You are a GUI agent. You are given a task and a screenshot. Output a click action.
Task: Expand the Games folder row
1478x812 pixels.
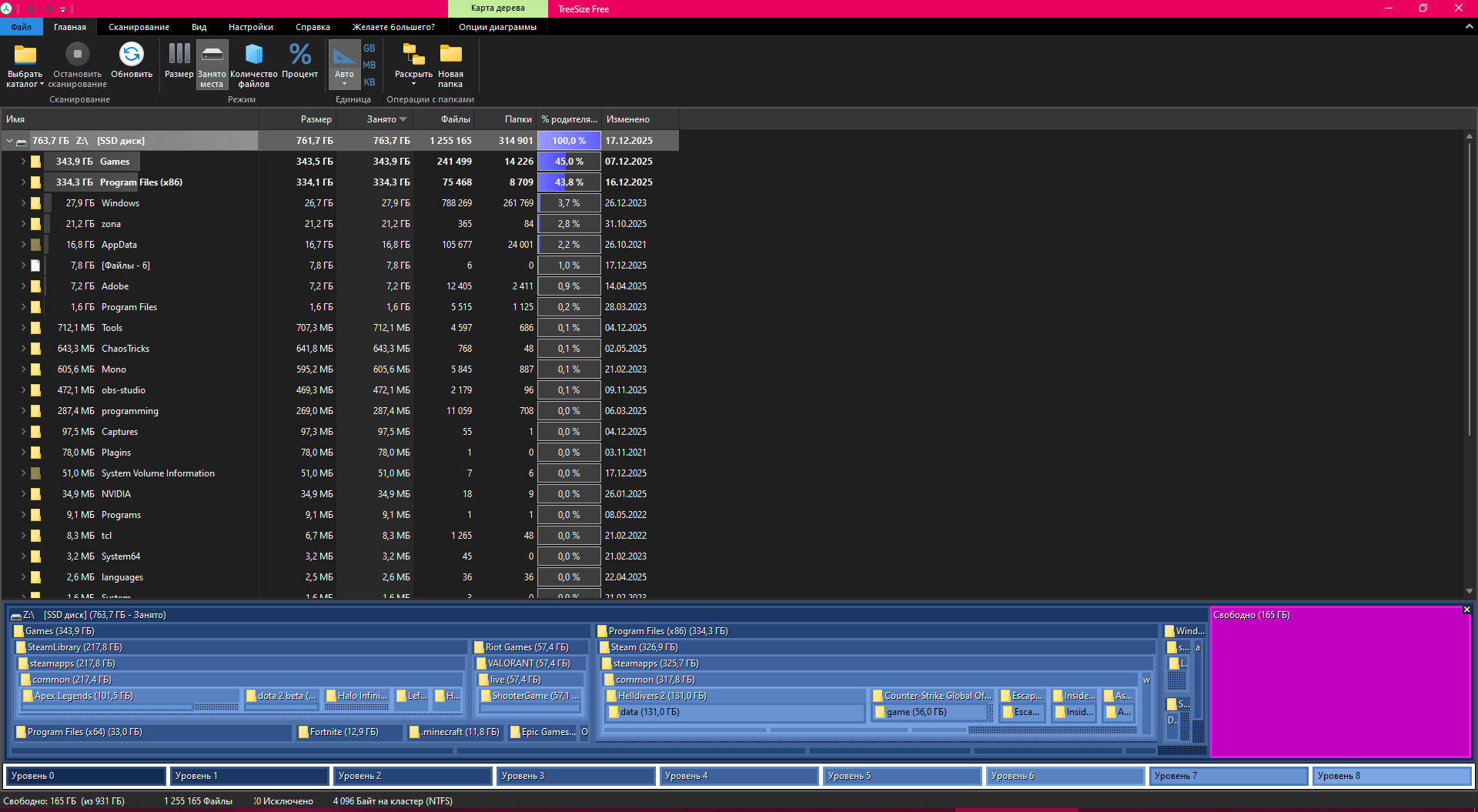click(x=23, y=162)
